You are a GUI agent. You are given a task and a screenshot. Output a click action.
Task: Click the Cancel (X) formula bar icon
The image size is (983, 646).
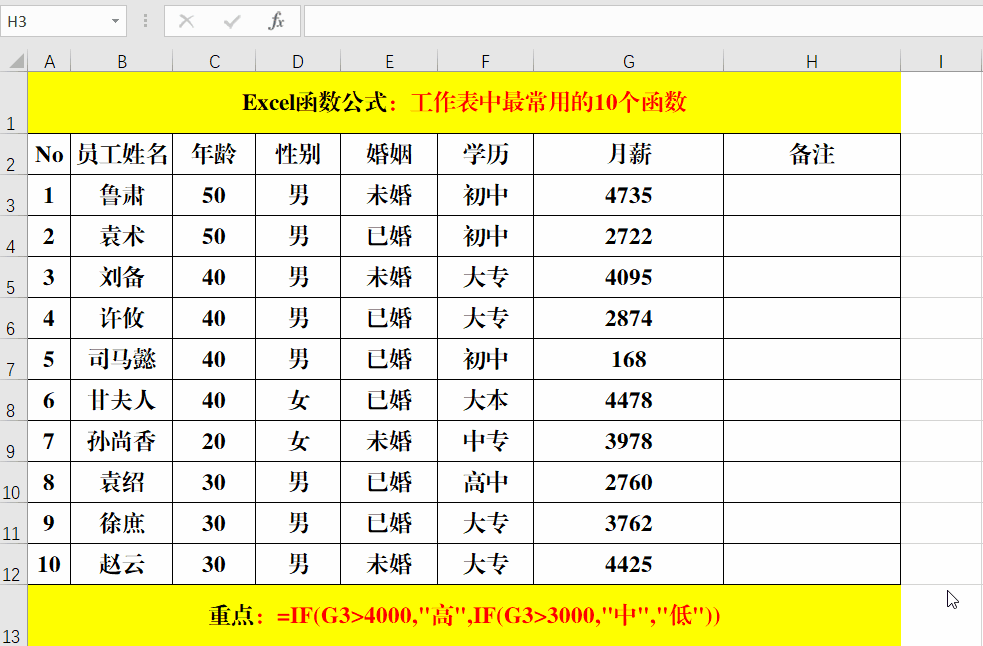[x=186, y=21]
